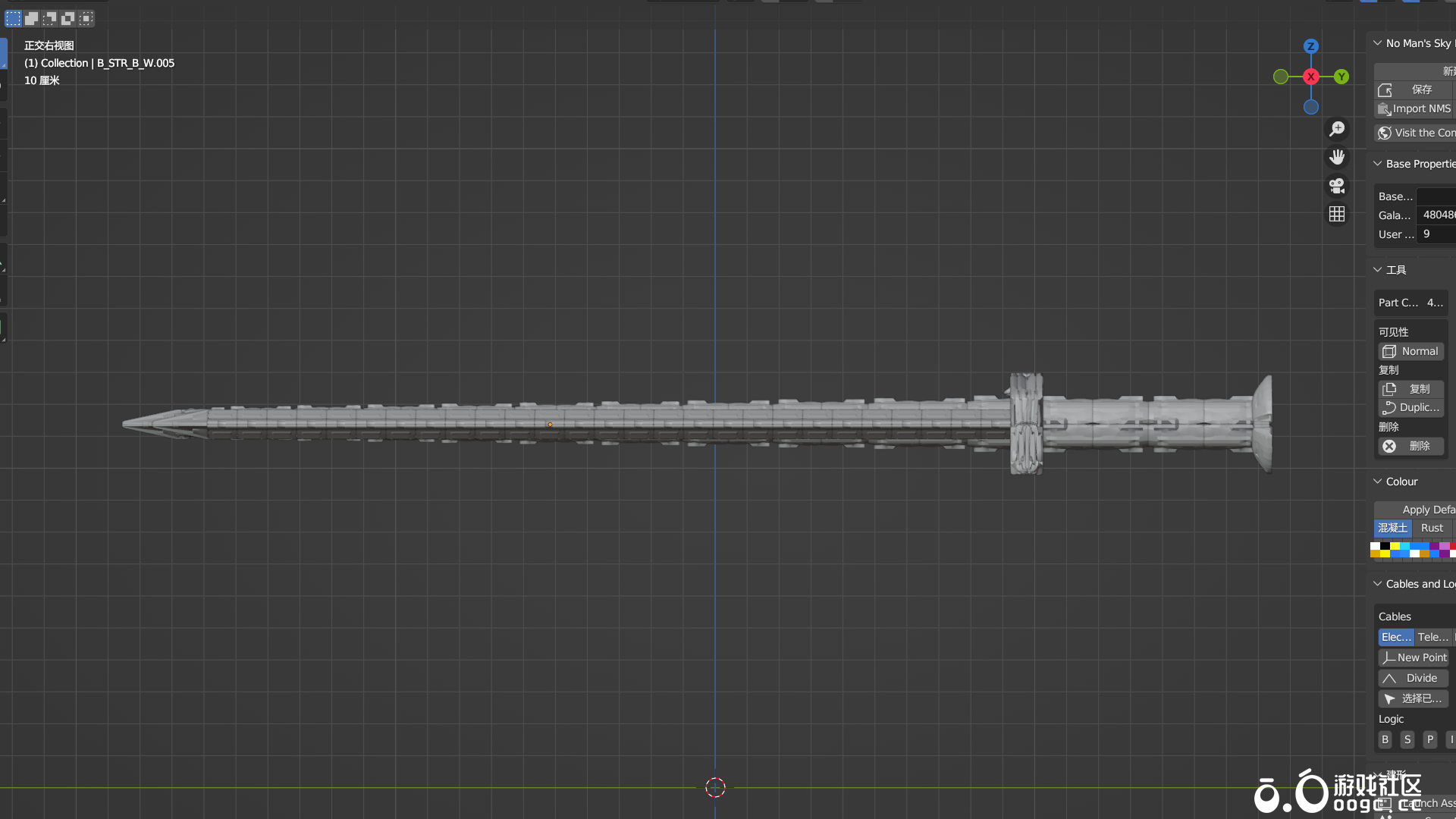Screen dimensions: 1456x819
Task: Pick the yellow colour swatch
Action: click(x=1395, y=546)
